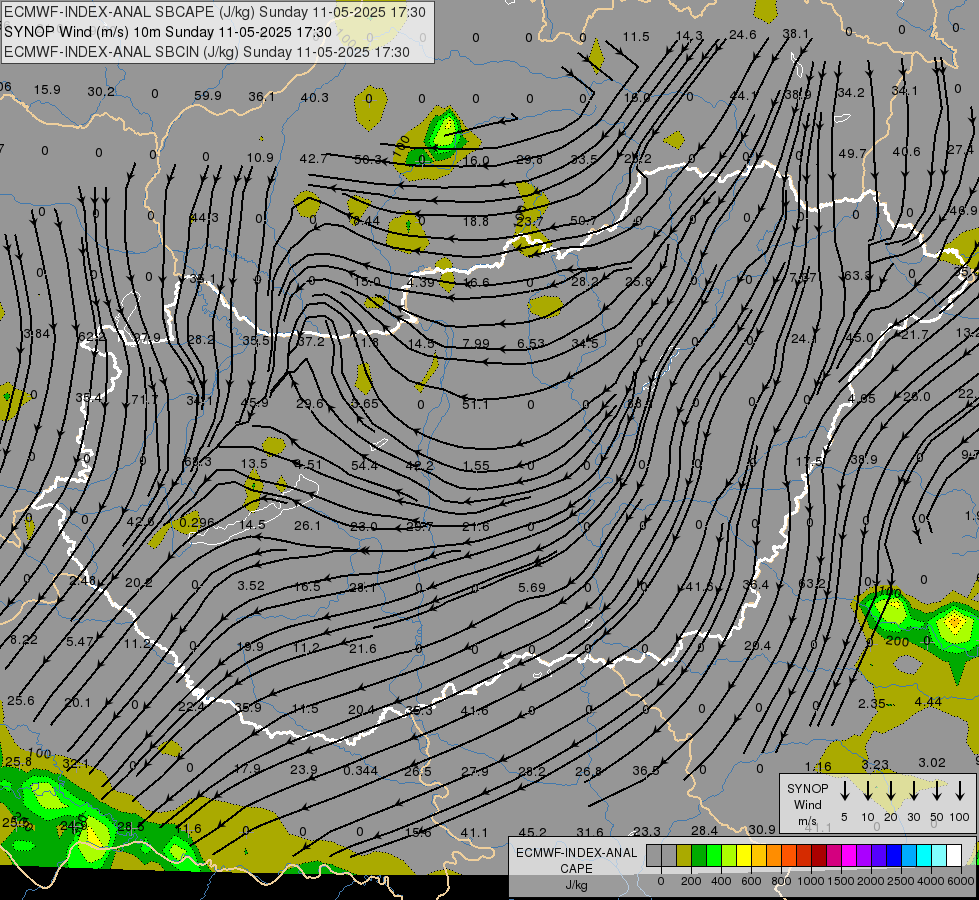Click the map value 18.8

[476, 221]
